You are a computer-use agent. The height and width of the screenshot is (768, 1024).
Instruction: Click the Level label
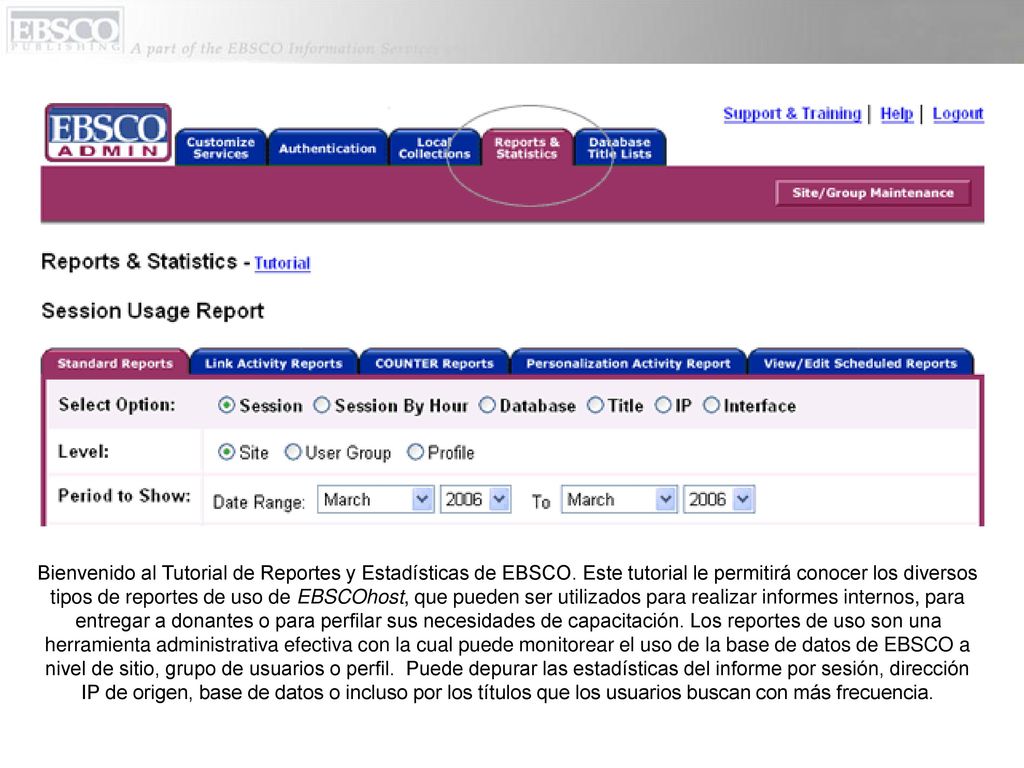pyautogui.click(x=83, y=451)
